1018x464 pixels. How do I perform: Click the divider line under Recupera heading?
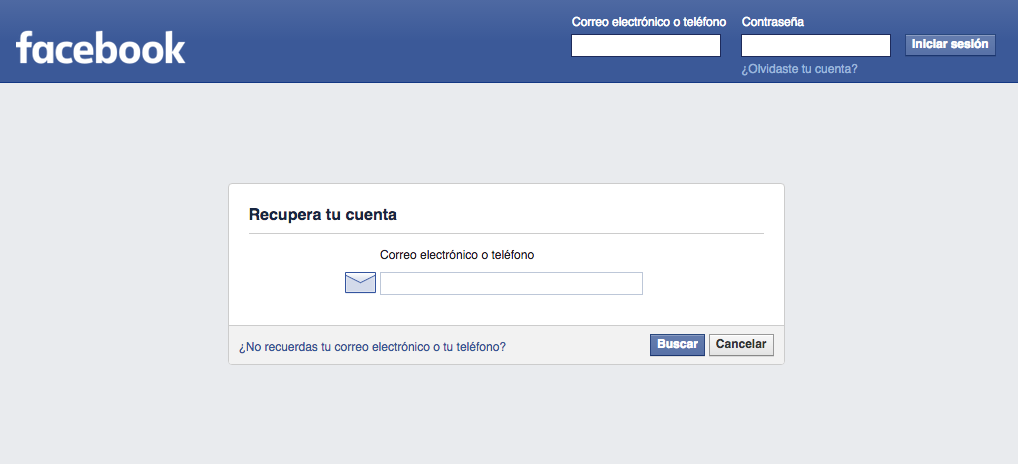[506, 233]
